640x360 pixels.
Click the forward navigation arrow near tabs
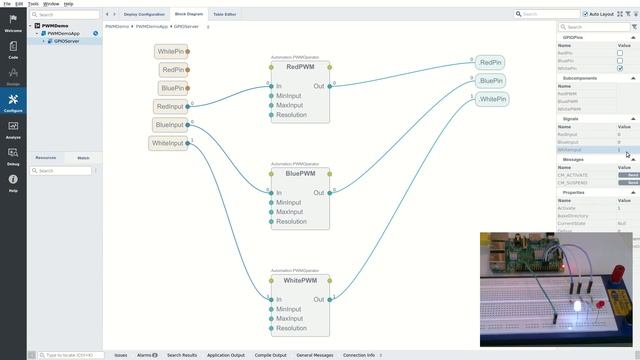pyautogui.click(x=114, y=14)
